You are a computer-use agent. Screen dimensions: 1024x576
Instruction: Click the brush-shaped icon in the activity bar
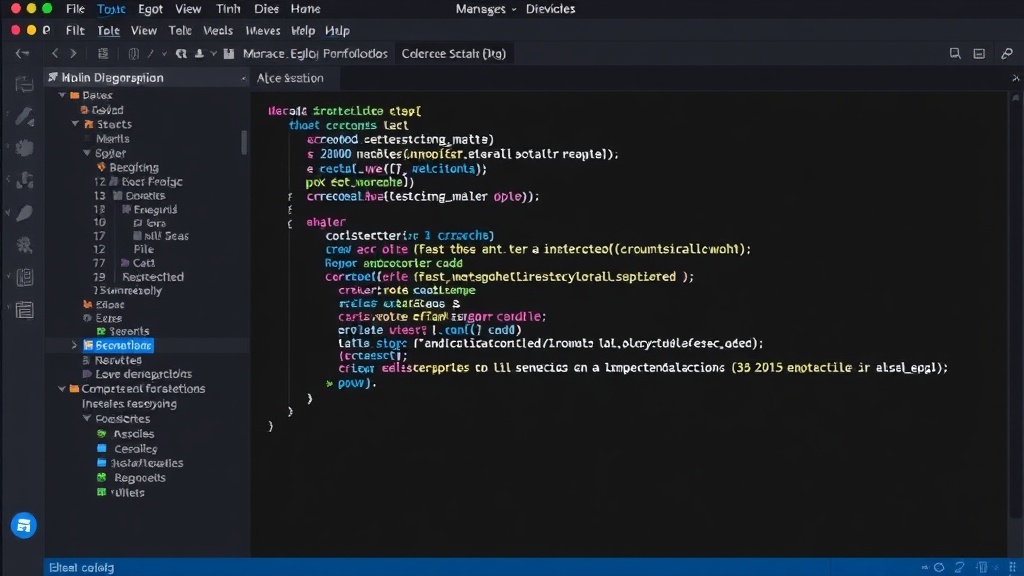coord(24,116)
